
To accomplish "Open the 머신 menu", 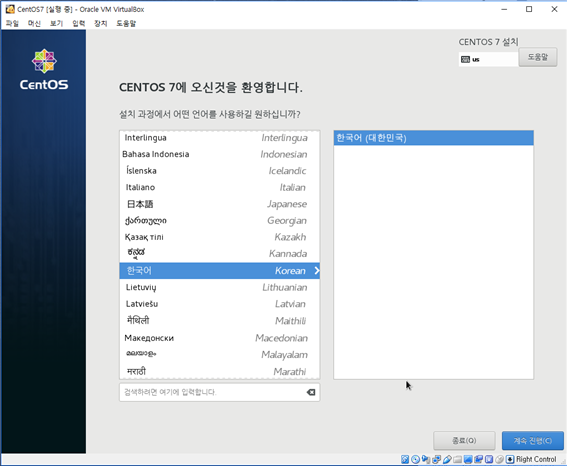I will click(x=34, y=23).
